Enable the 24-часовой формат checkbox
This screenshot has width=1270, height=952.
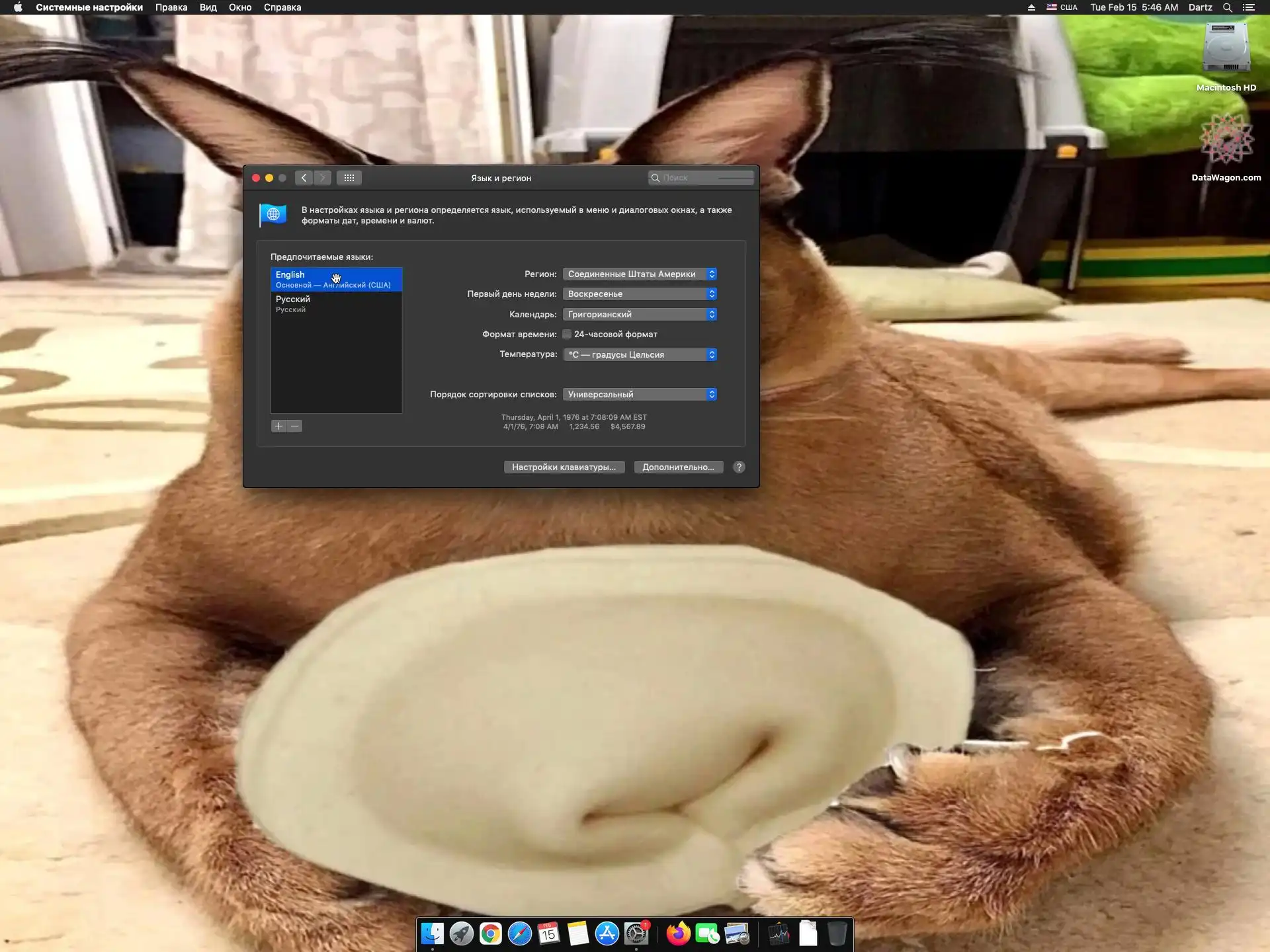(x=567, y=335)
